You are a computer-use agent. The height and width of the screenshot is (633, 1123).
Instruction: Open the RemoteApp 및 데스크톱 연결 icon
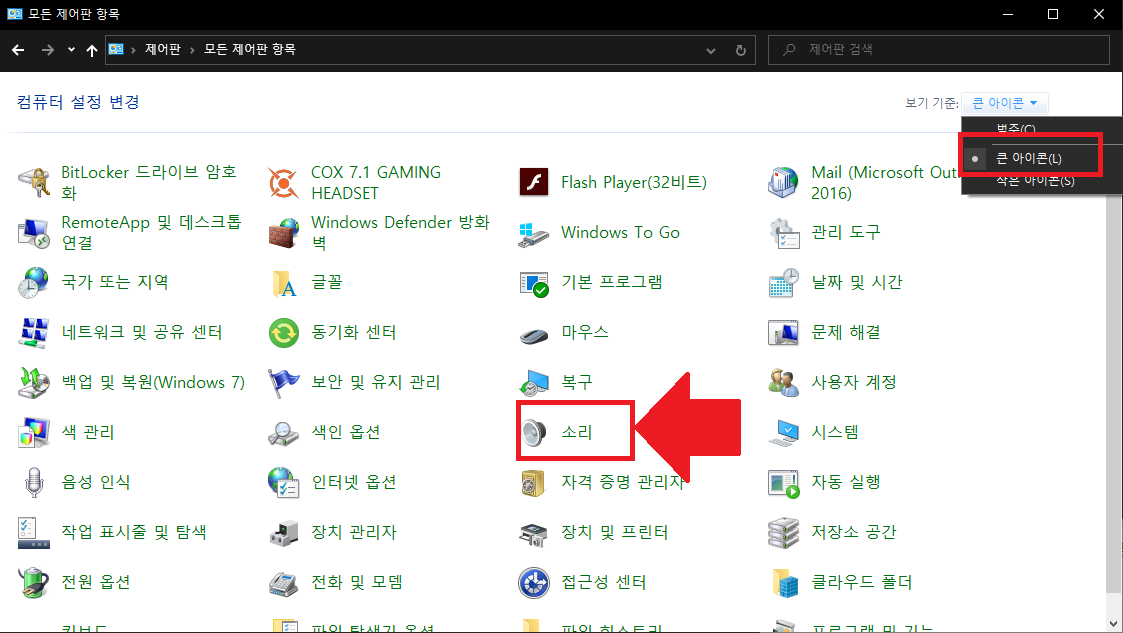(34, 233)
